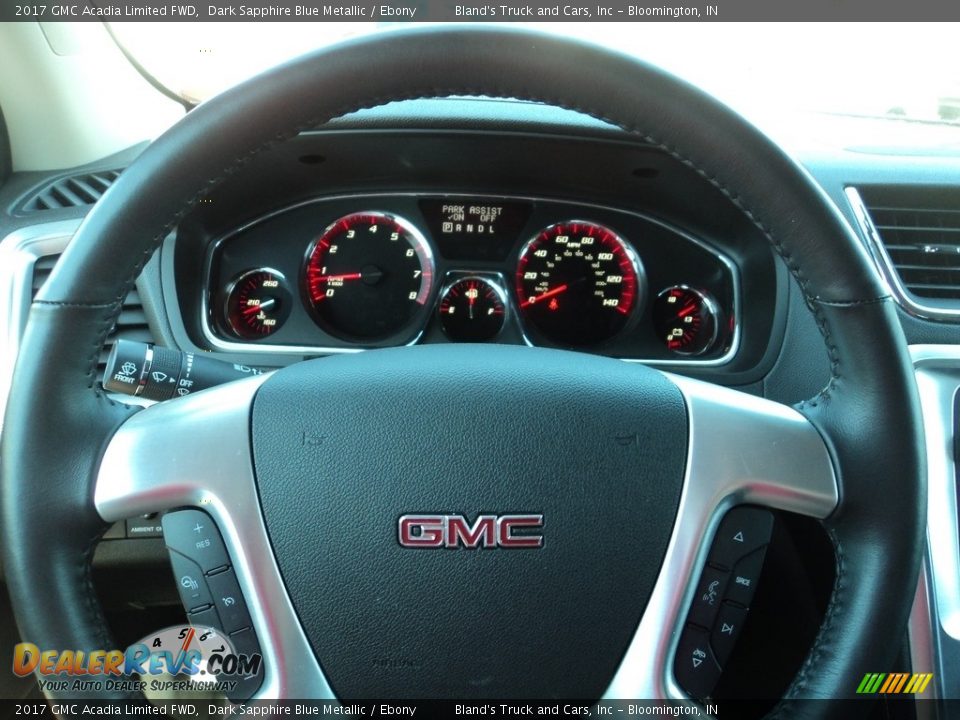Select the up triangle volume arrow
Viewport: 960px width, 720px height.
[x=739, y=537]
